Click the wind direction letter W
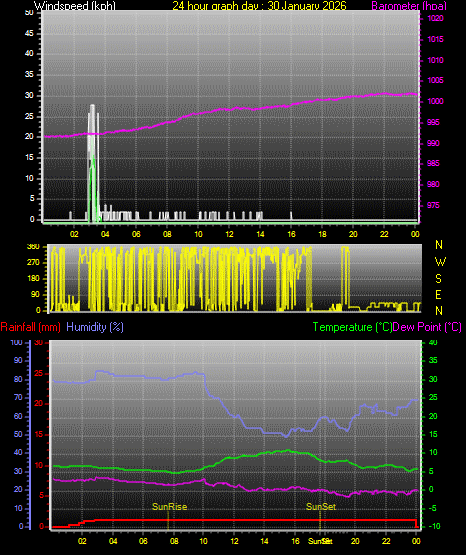 440,262
